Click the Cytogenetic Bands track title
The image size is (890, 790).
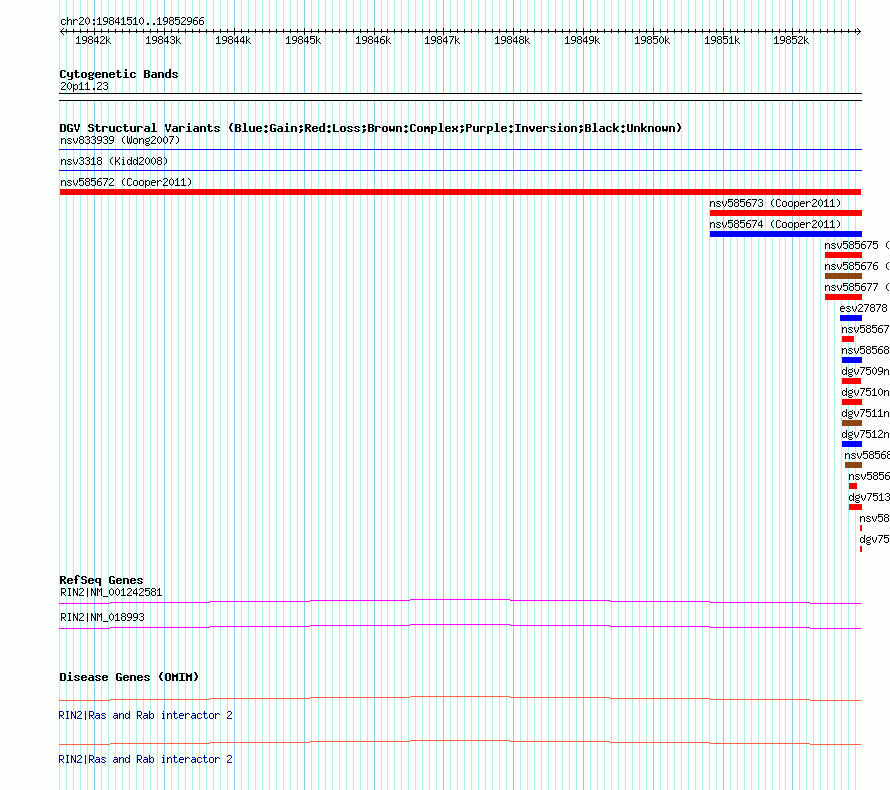point(119,74)
